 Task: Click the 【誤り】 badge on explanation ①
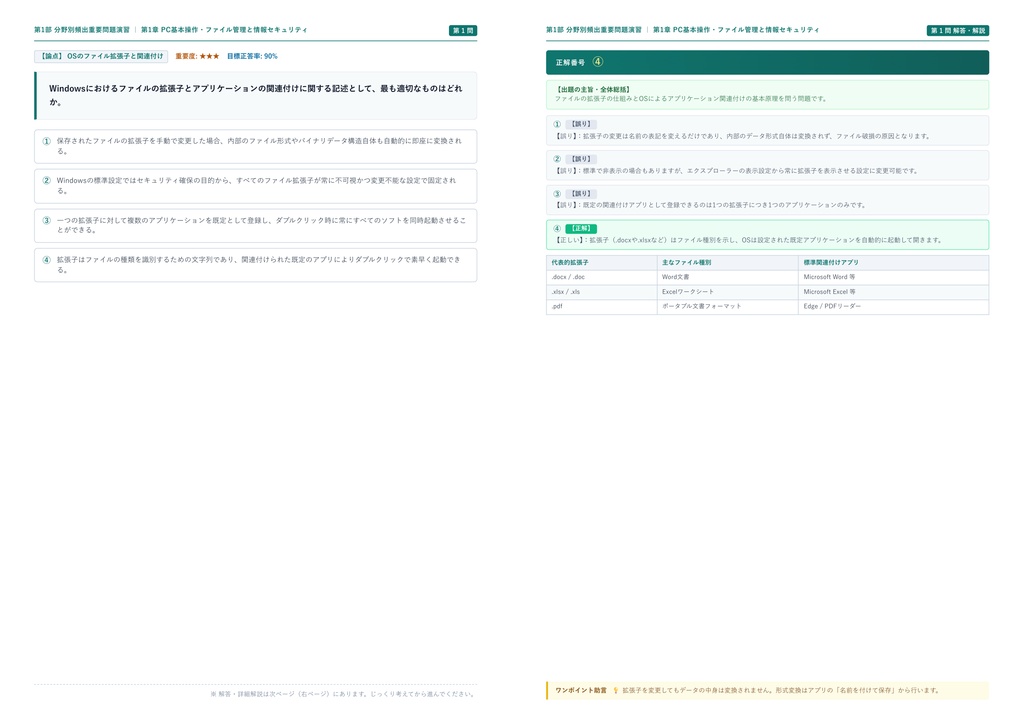click(x=581, y=124)
